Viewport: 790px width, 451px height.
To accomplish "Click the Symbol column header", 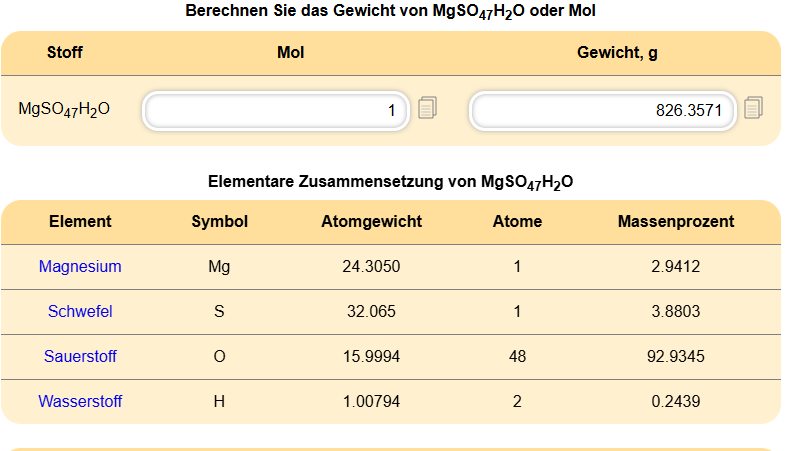I will click(220, 222).
